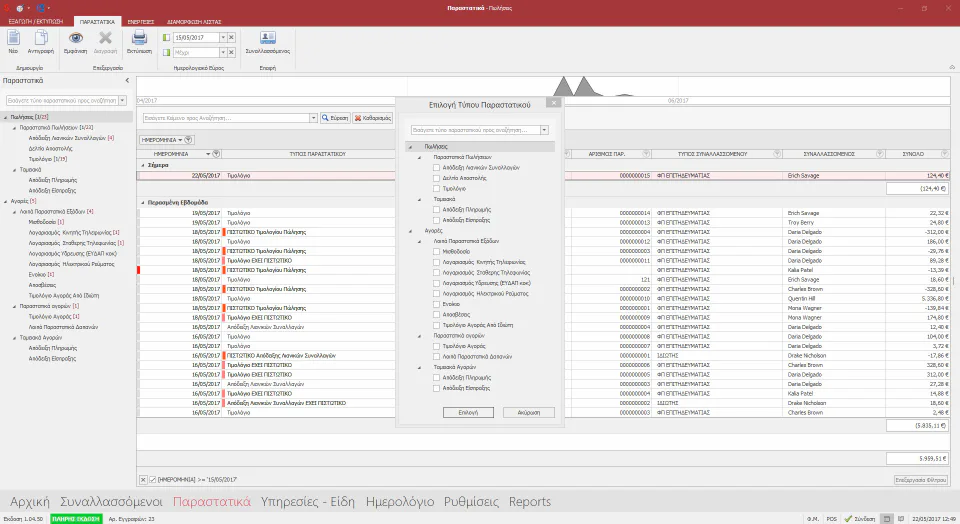Go to Ημερολόγιο navigation item
The width and height of the screenshot is (960, 524).
pos(400,502)
